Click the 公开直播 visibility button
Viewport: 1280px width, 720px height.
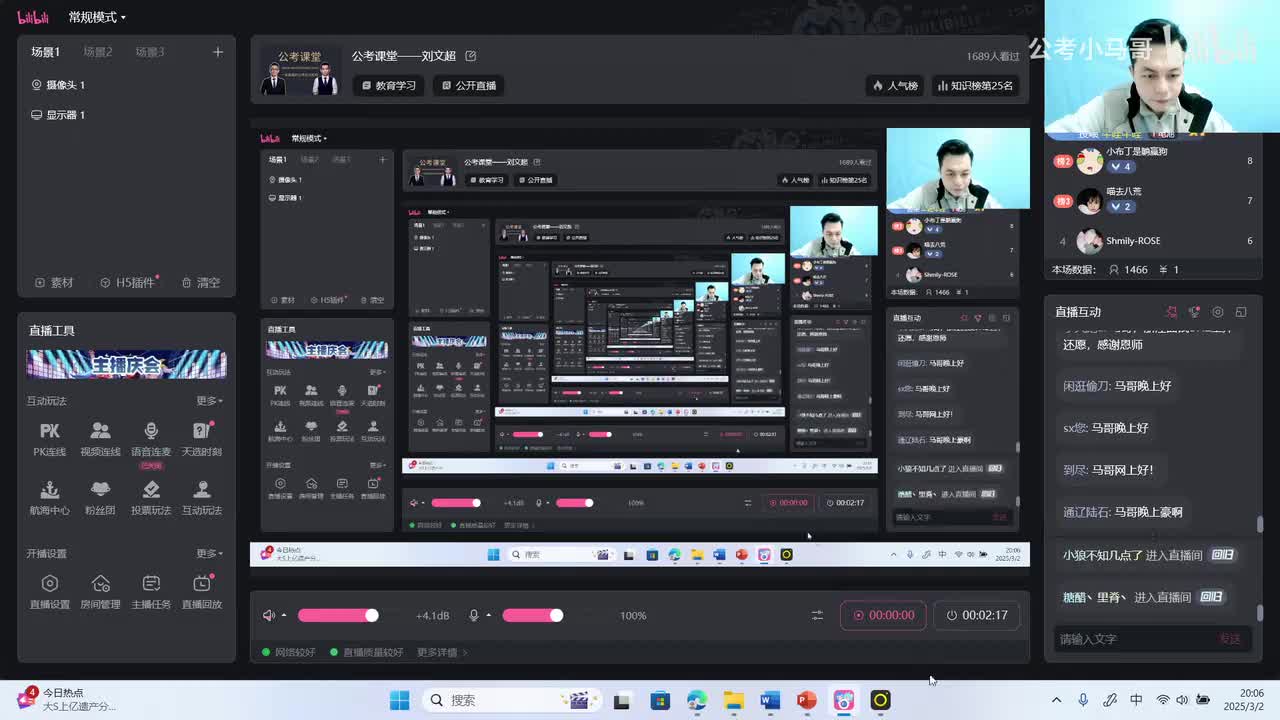click(x=469, y=85)
